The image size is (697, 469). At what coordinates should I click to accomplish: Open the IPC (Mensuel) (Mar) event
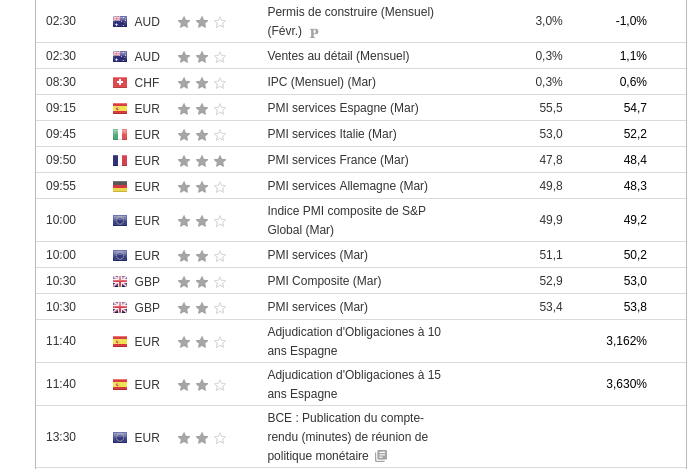(321, 82)
